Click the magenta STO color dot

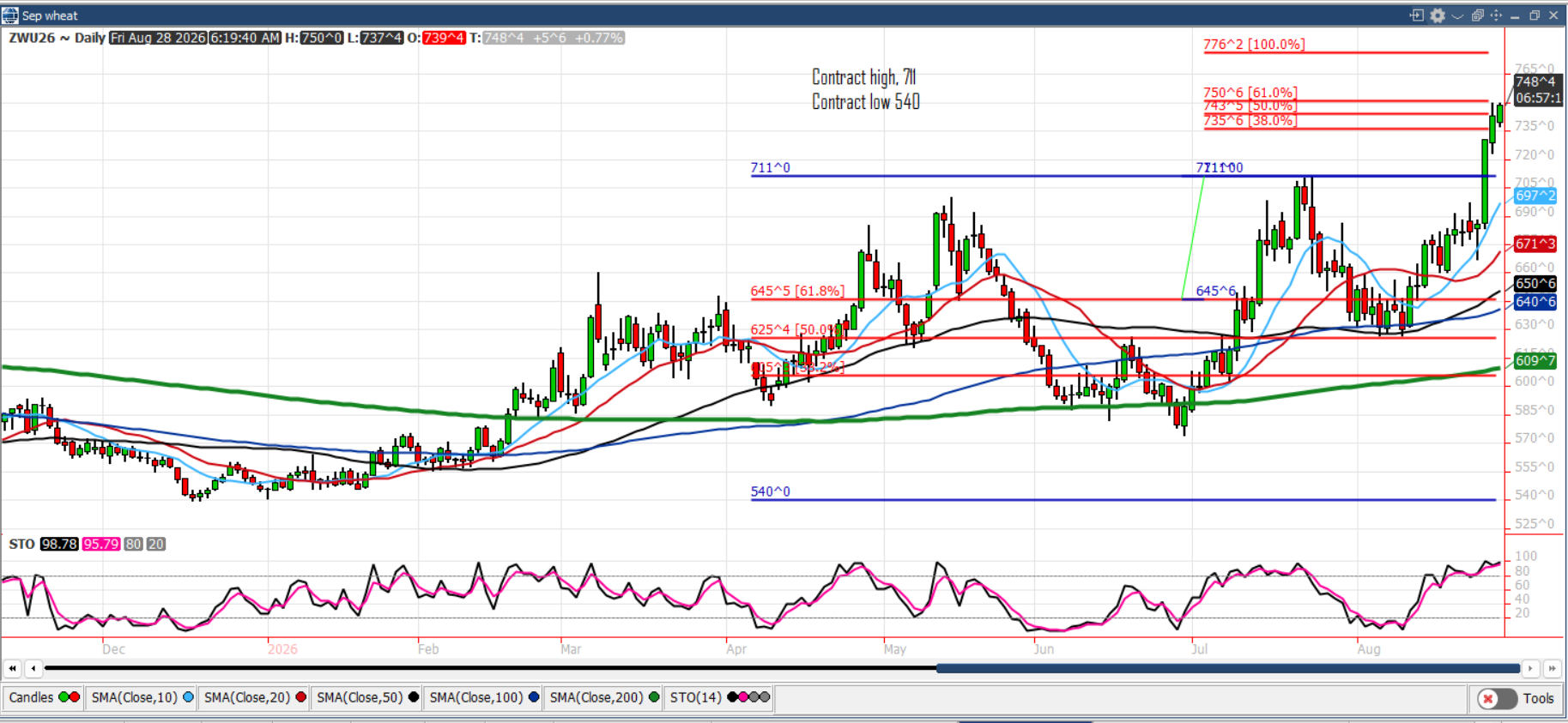(743, 697)
